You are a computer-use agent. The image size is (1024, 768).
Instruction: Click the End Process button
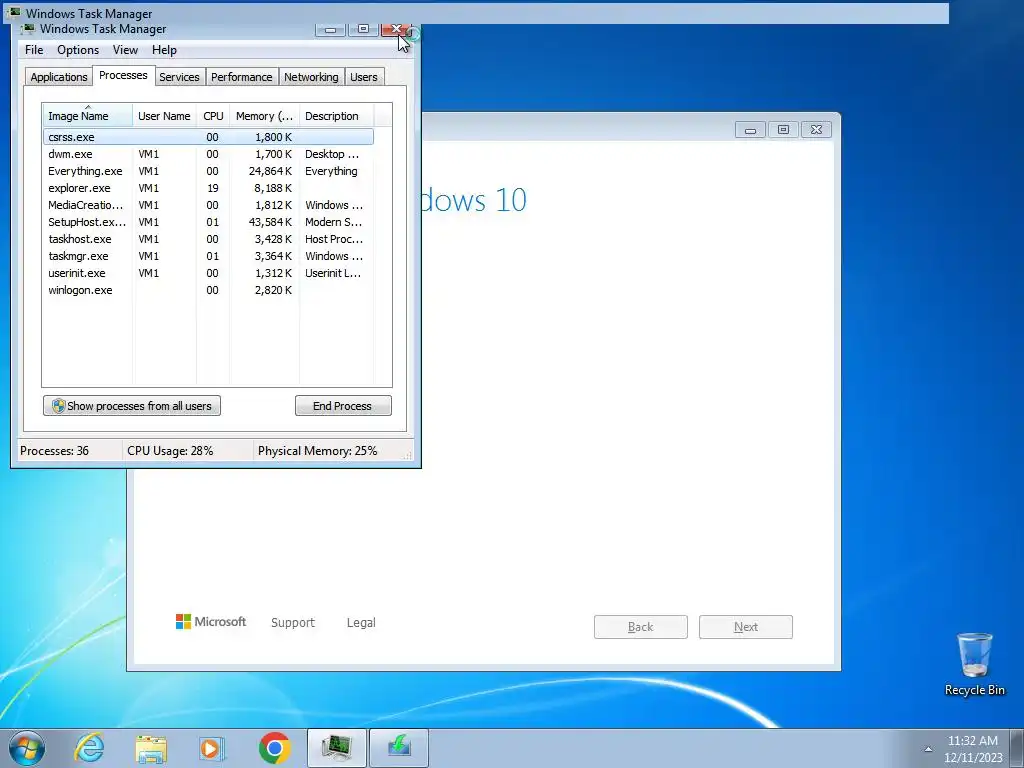pyautogui.click(x=343, y=406)
